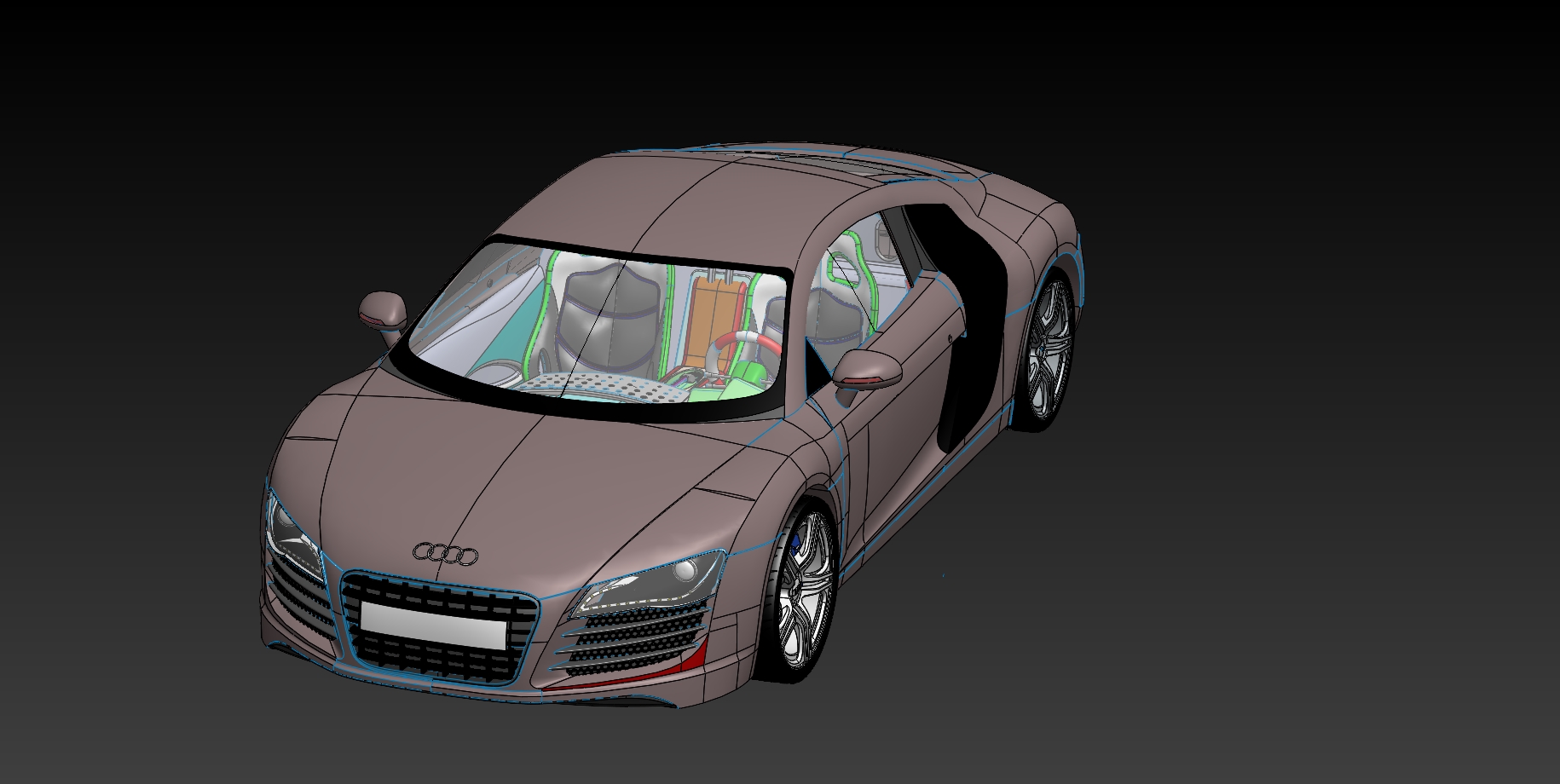Select the side mirror on far side
This screenshot has width=1560, height=784.
384,309
